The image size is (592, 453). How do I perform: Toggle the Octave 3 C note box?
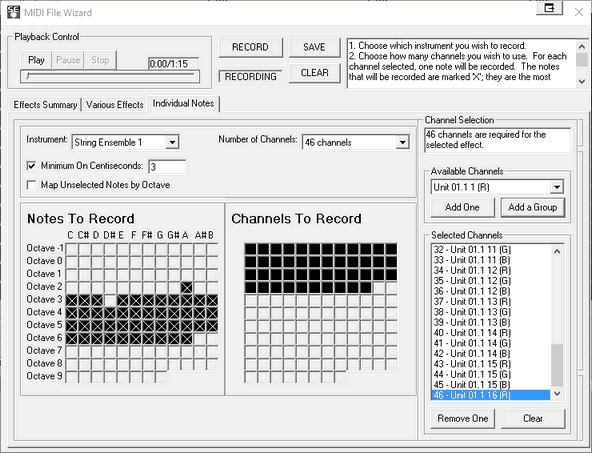72,300
